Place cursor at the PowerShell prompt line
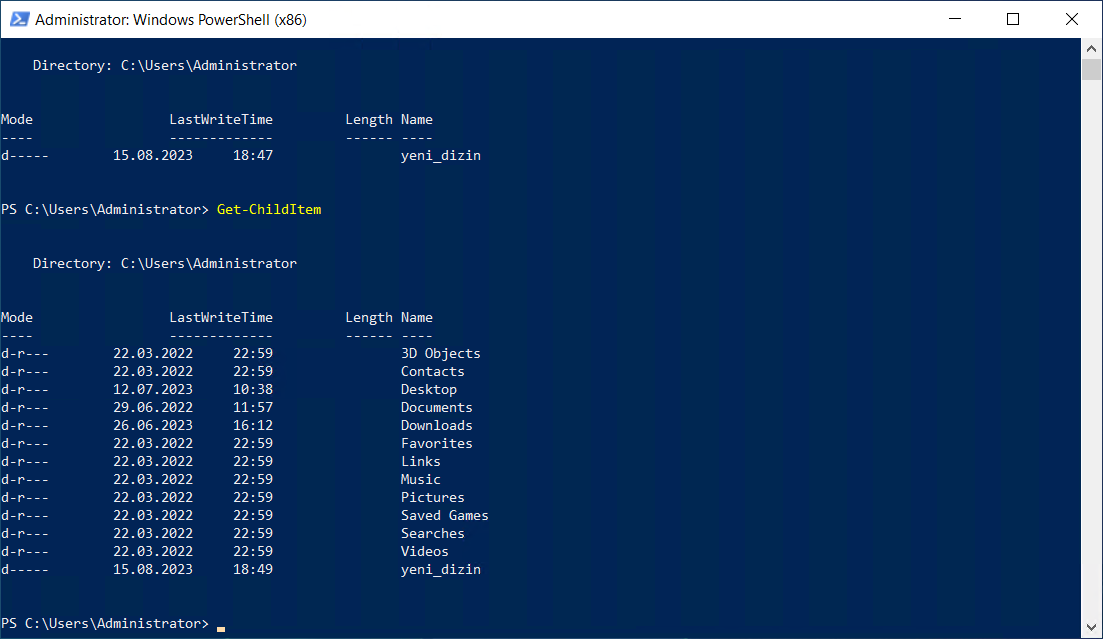The width and height of the screenshot is (1103, 639). (x=220, y=623)
